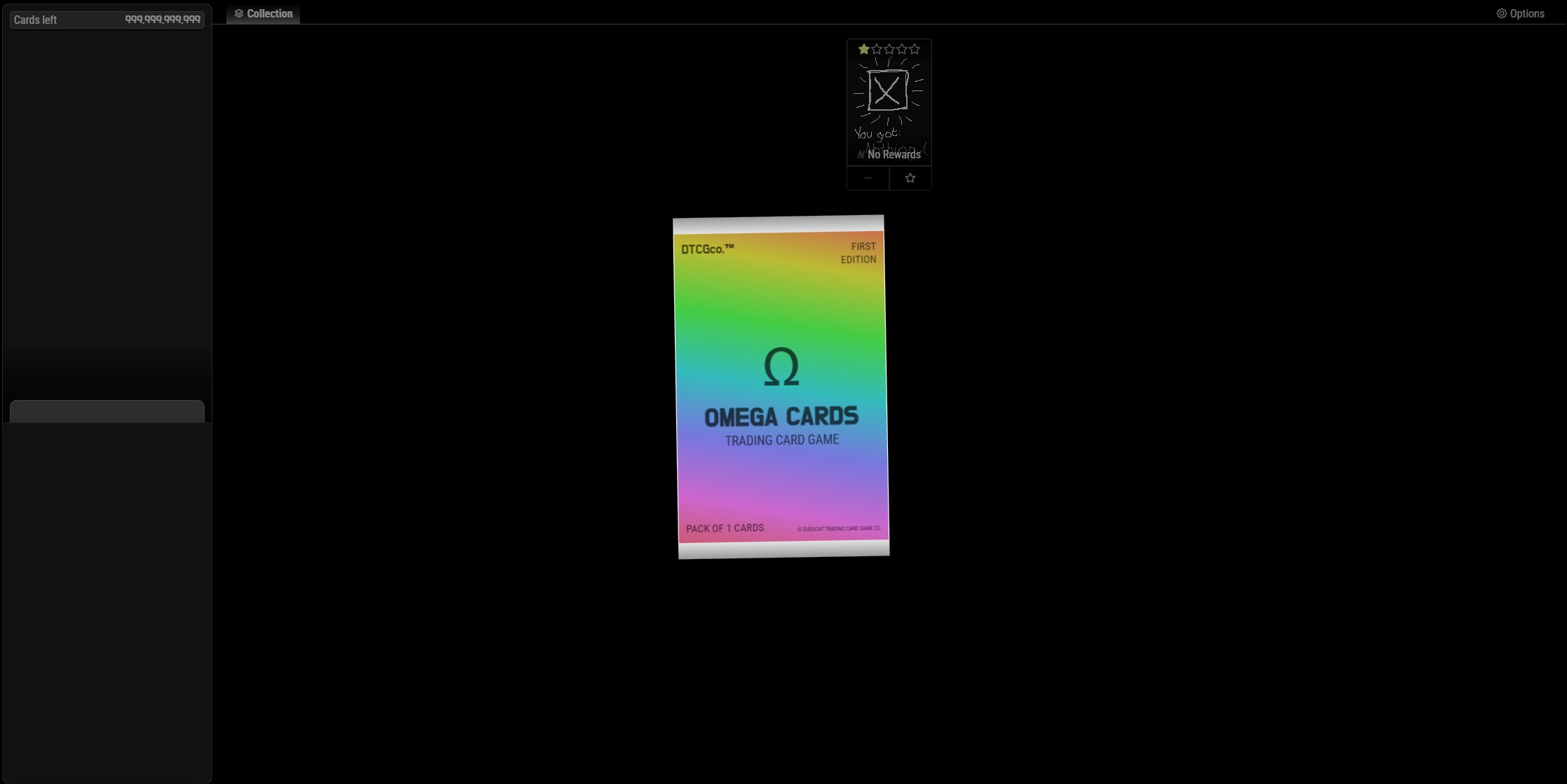Click the Collection layers icon

click(239, 13)
